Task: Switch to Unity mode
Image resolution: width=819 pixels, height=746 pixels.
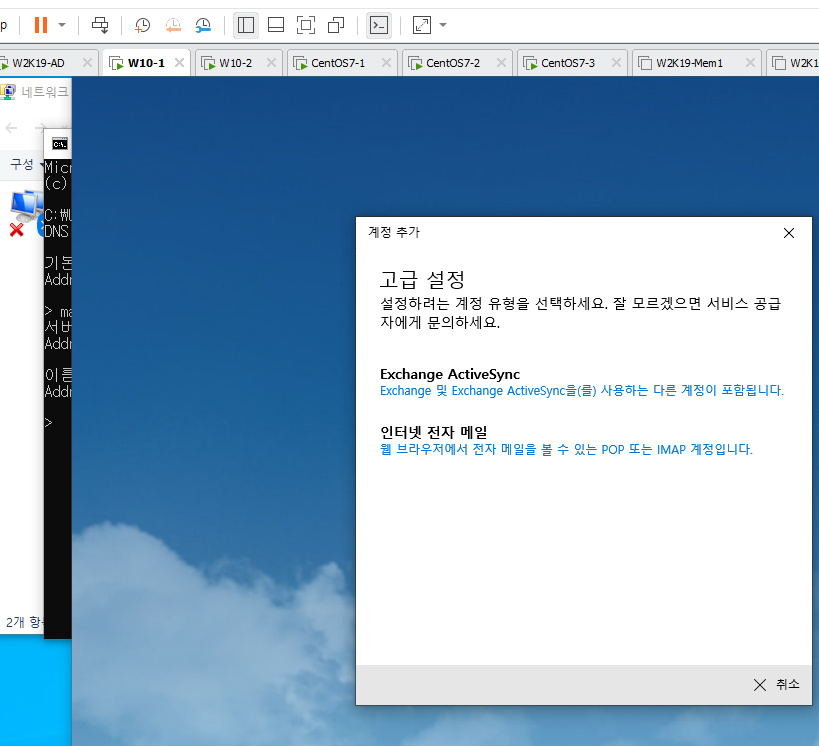Action: 336,25
